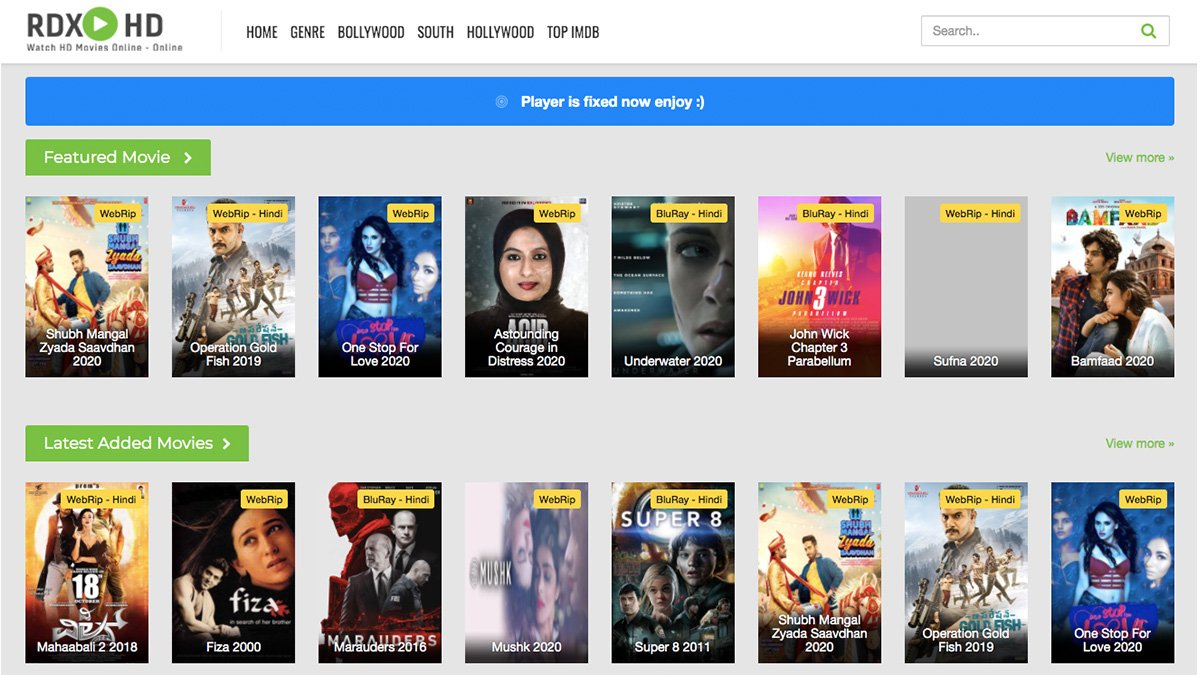
Task: Open Shubh Mangal Zyada Saavdhan in Latest Added
Action: (x=820, y=573)
